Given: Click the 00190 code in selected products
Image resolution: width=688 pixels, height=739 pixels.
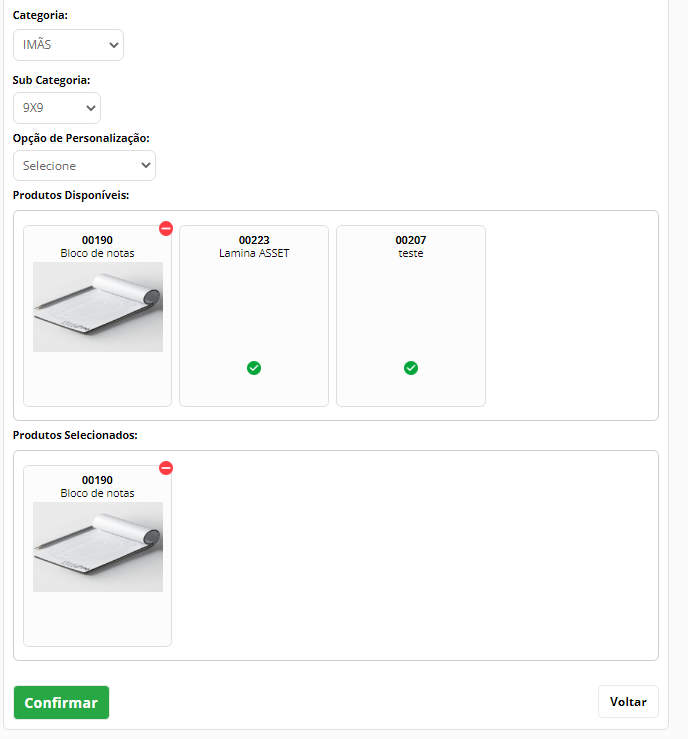Looking at the screenshot, I should coord(97,480).
